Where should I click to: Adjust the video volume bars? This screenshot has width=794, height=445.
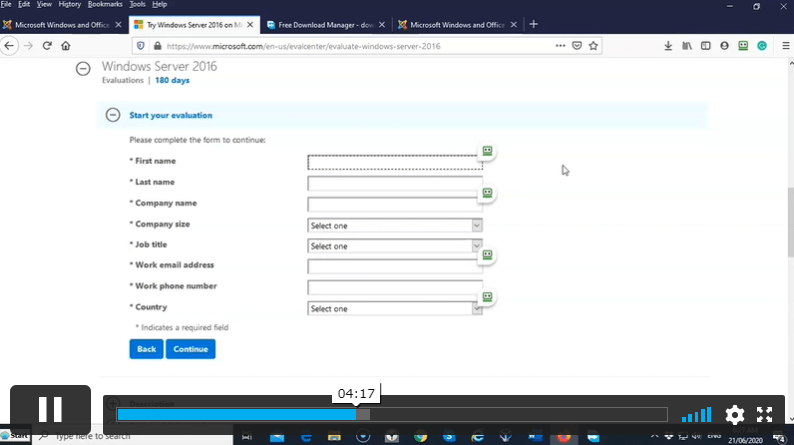(x=697, y=415)
